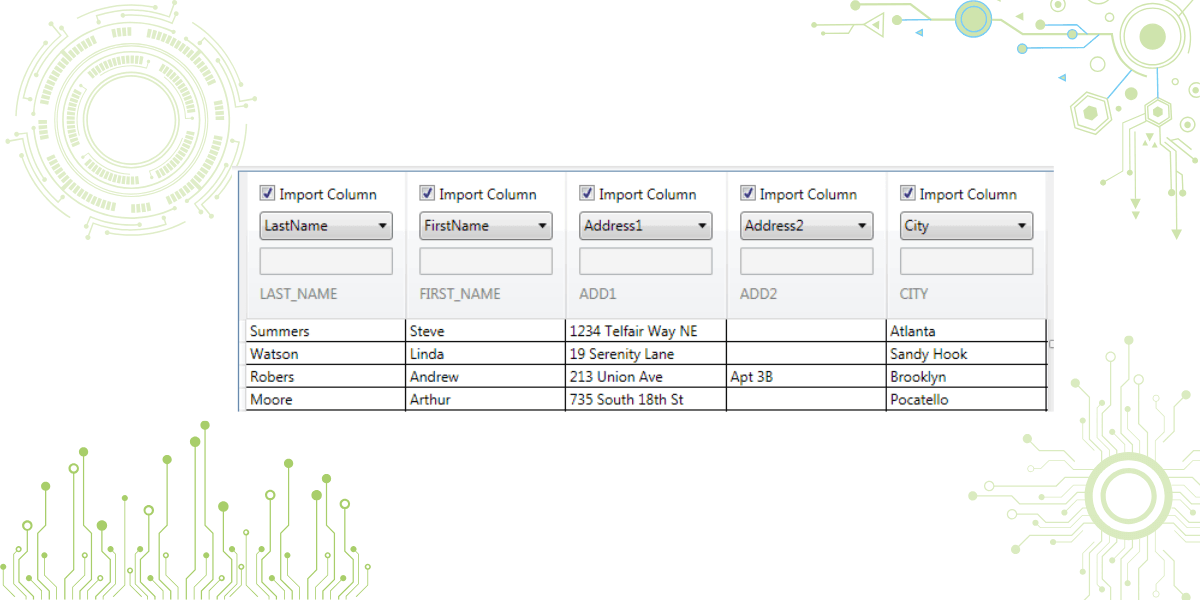Image resolution: width=1200 pixels, height=600 pixels.
Task: Click the text field beneath the Address1 dropdown
Action: [645, 260]
